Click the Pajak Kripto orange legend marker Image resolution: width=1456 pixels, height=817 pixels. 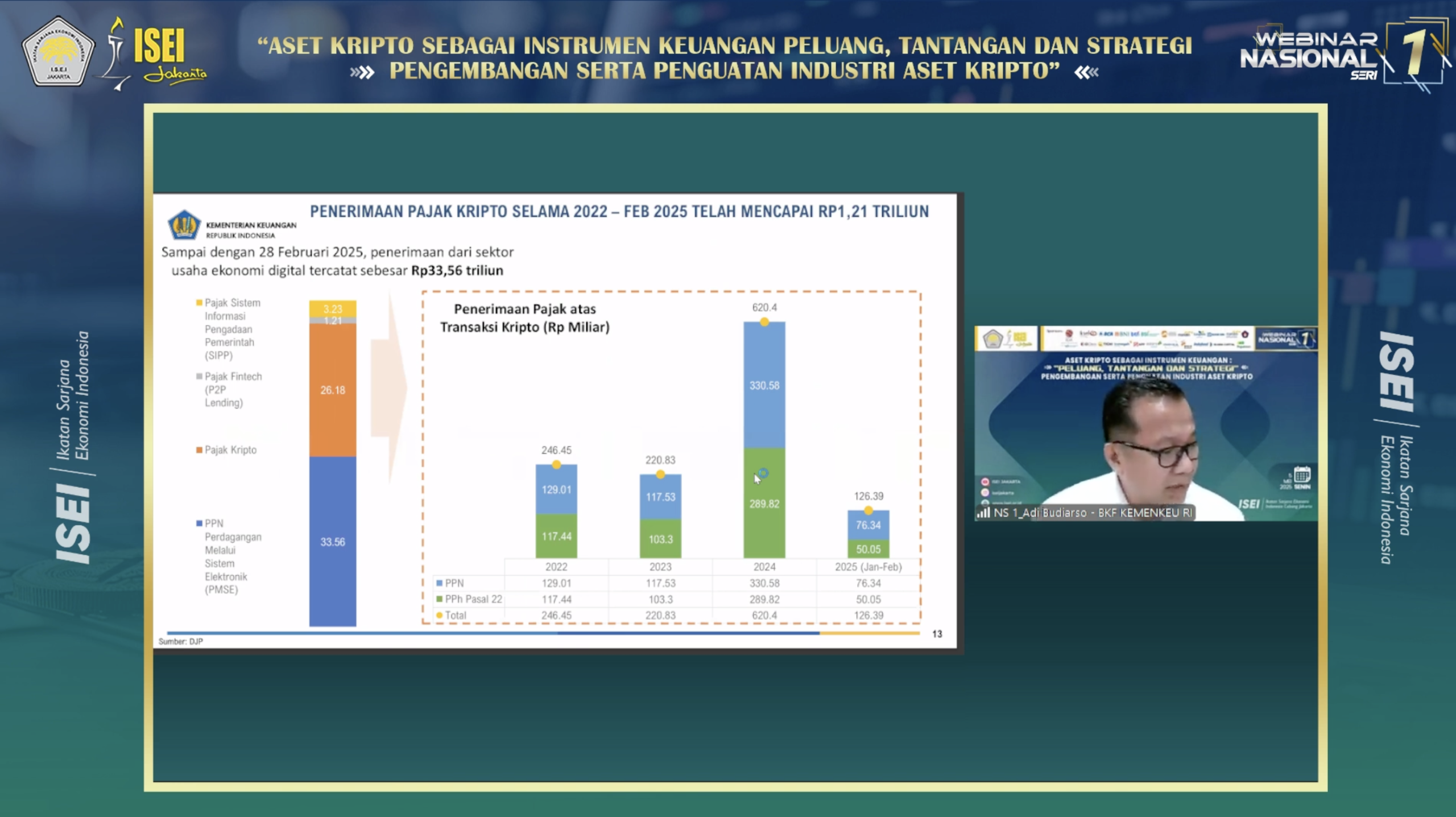coord(199,450)
